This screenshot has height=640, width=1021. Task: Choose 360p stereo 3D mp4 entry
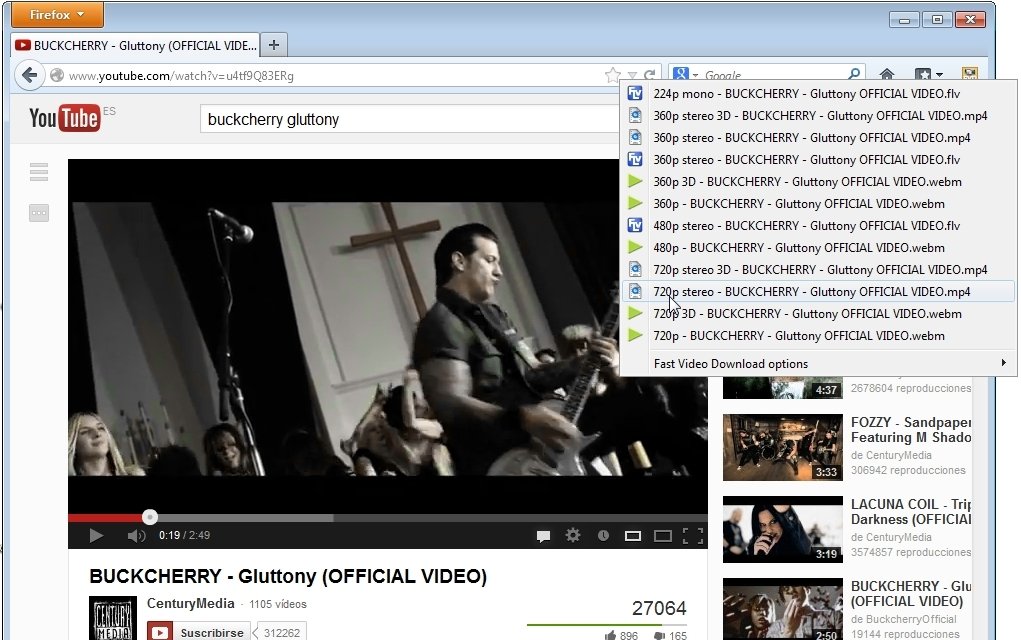[818, 116]
